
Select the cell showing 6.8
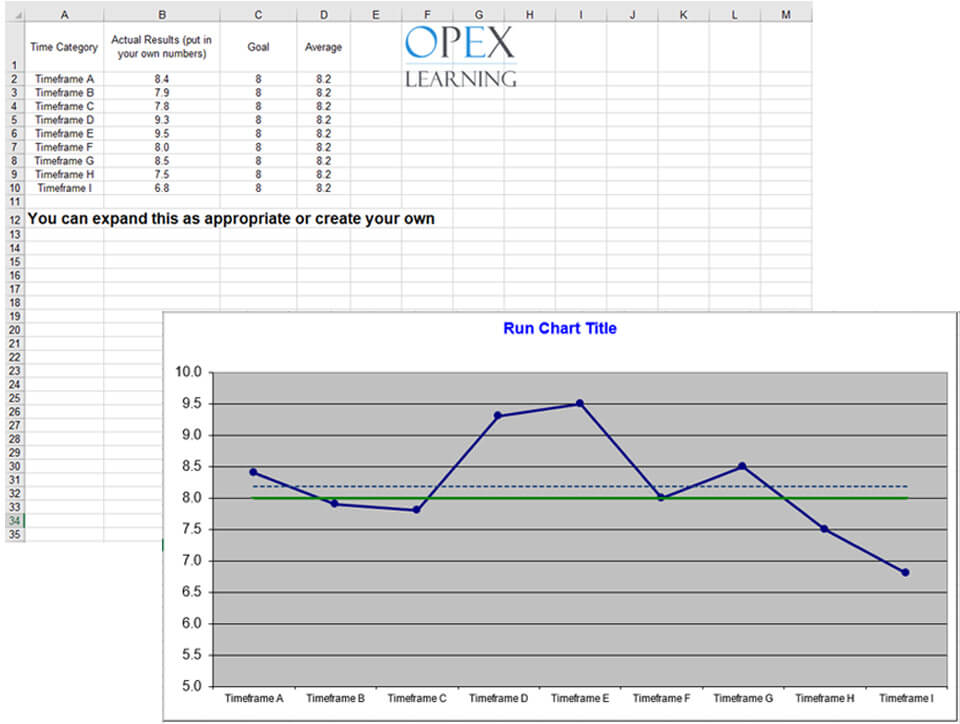(161, 187)
